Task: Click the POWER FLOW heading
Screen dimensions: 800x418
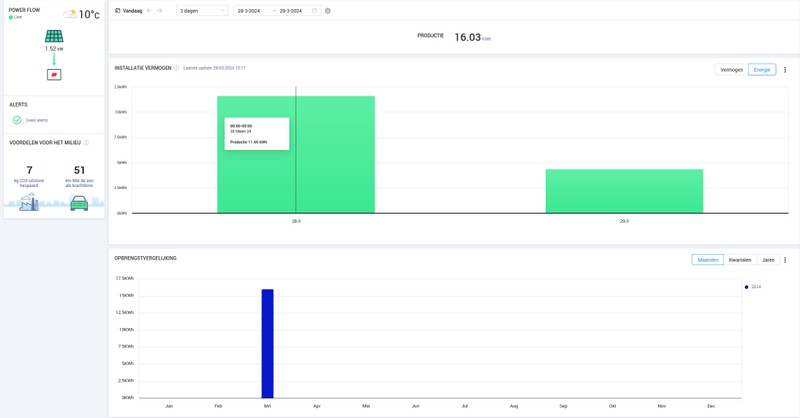Action: (24, 10)
